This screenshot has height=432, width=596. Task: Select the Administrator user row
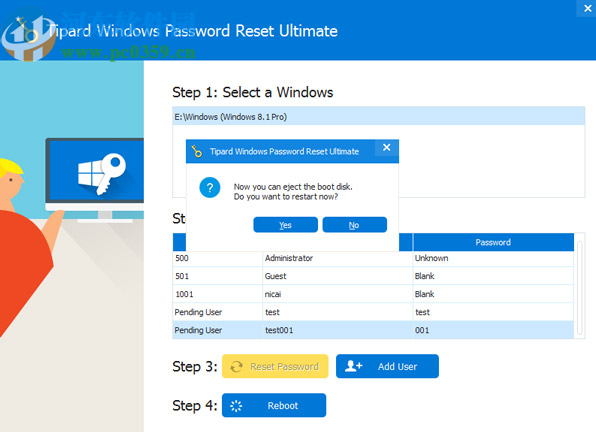(x=373, y=258)
